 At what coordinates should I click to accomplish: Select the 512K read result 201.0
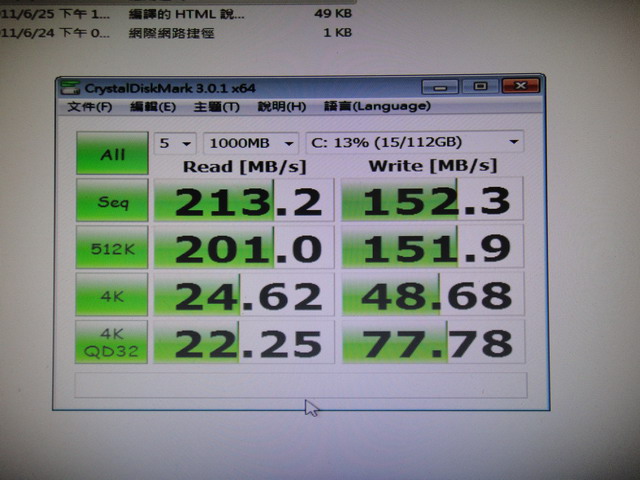point(244,247)
